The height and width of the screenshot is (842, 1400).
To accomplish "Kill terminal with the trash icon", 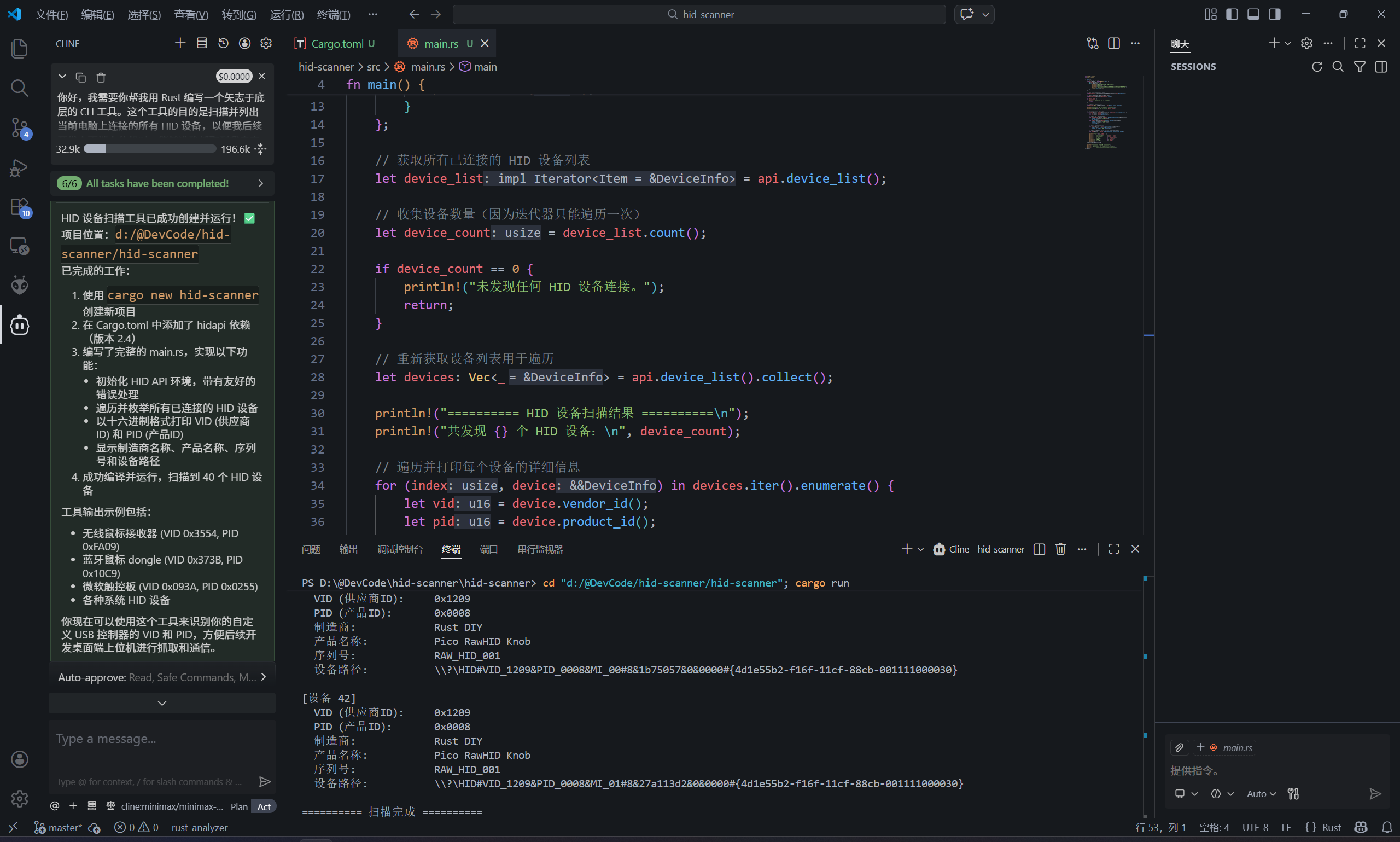I will click(x=1060, y=549).
